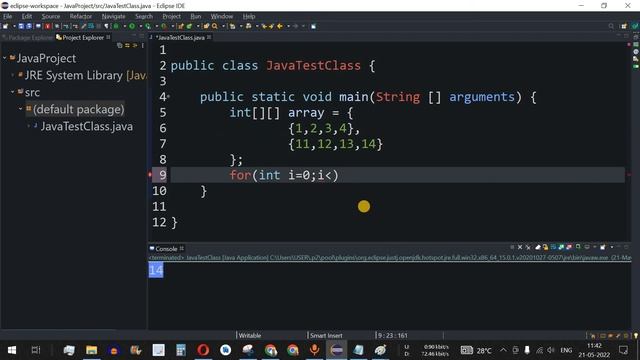
Task: Collapse the src folder node
Action: [x=13, y=92]
